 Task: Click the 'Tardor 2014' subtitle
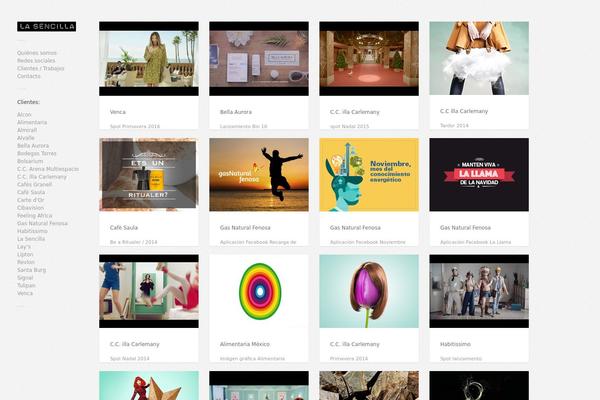coord(454,126)
